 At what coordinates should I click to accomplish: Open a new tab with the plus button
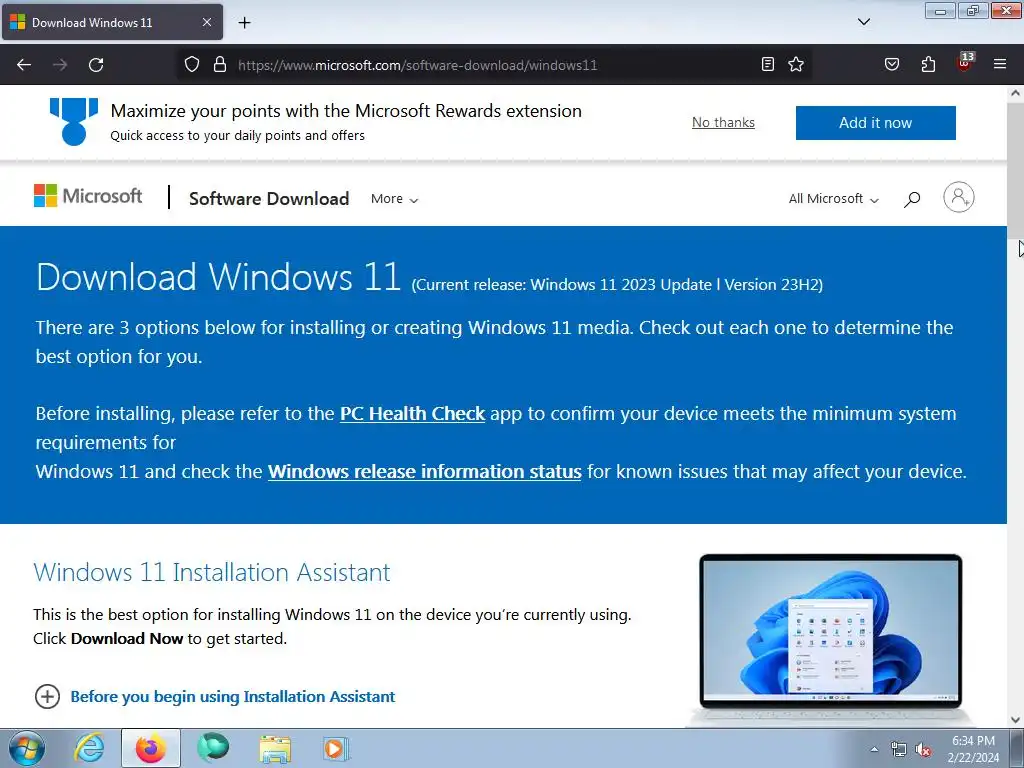244,22
